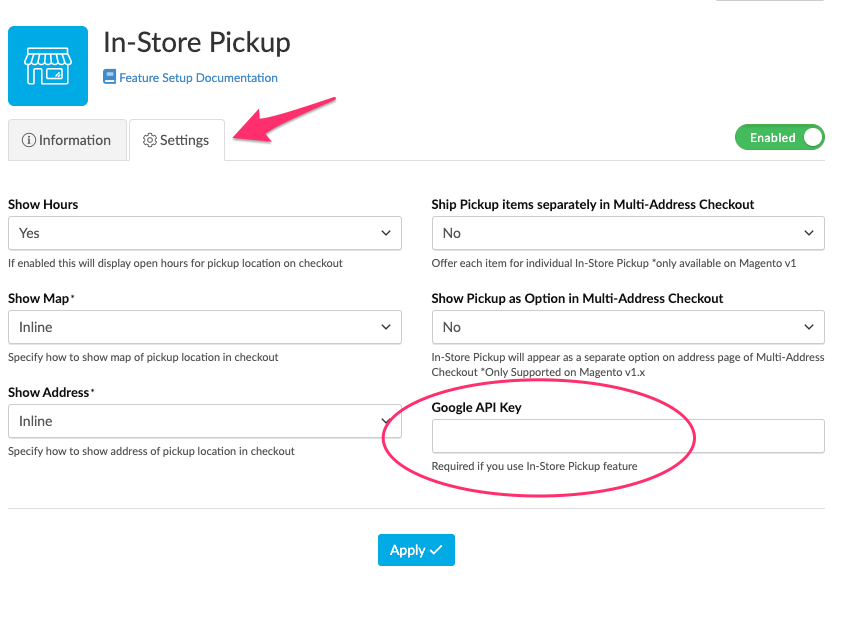Image resolution: width=854 pixels, height=621 pixels.
Task: Click the book icon beside Feature Setup Documentation
Action: [110, 77]
